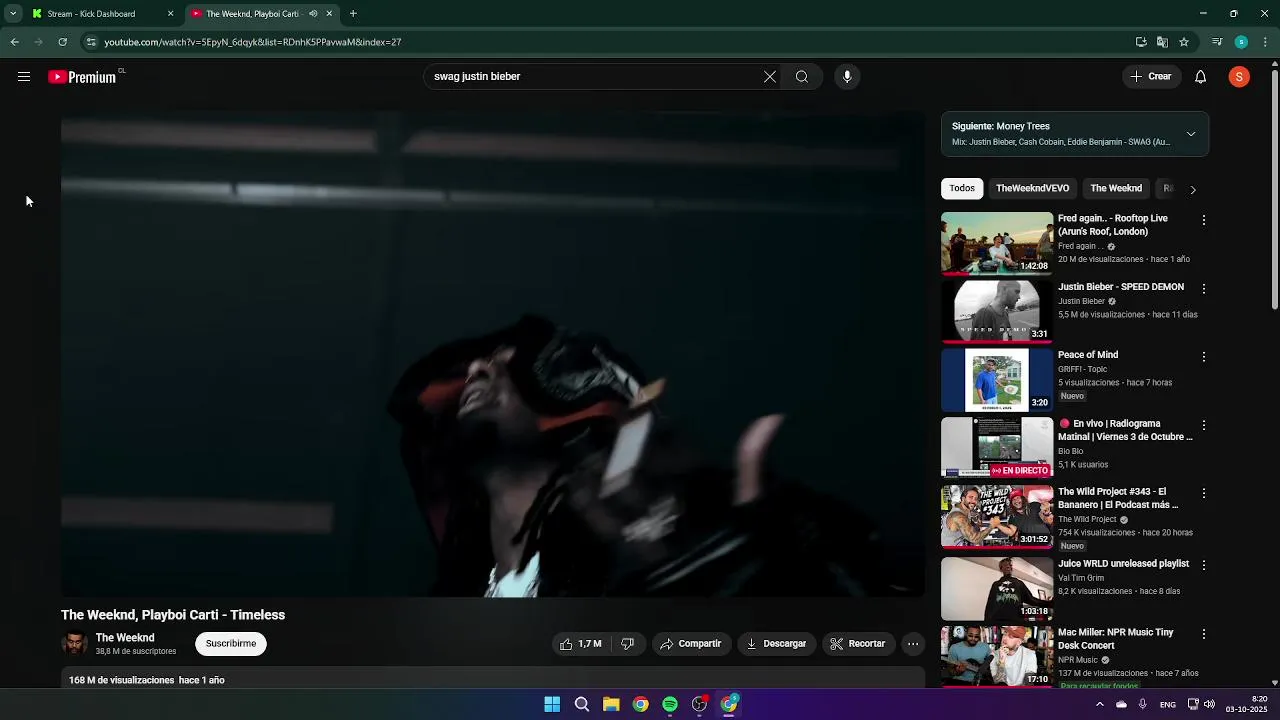Screen dimensions: 1280x720
Task: Open options for Radiograma Matinal stream
Action: 1204,425
